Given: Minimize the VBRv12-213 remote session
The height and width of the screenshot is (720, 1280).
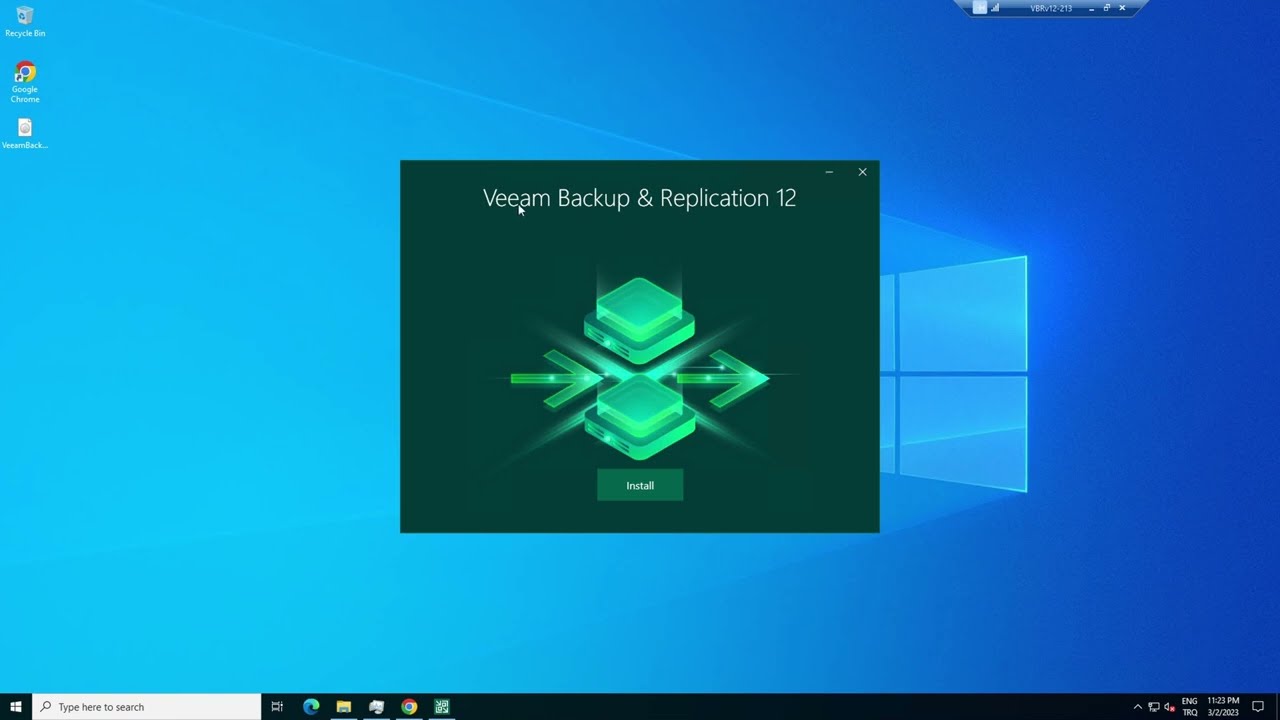Looking at the screenshot, I should pyautogui.click(x=1091, y=8).
